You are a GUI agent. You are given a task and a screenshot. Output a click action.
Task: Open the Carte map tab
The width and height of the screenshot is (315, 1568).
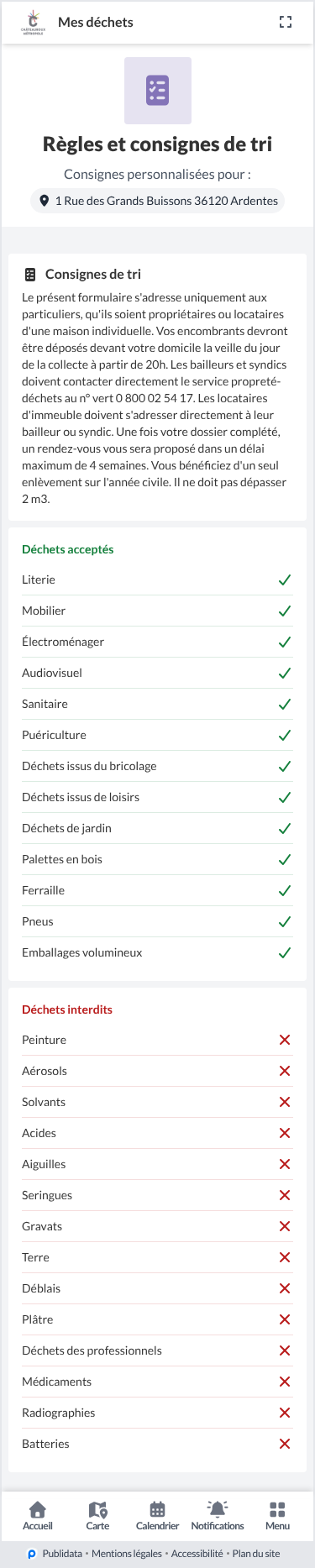coord(97,1515)
